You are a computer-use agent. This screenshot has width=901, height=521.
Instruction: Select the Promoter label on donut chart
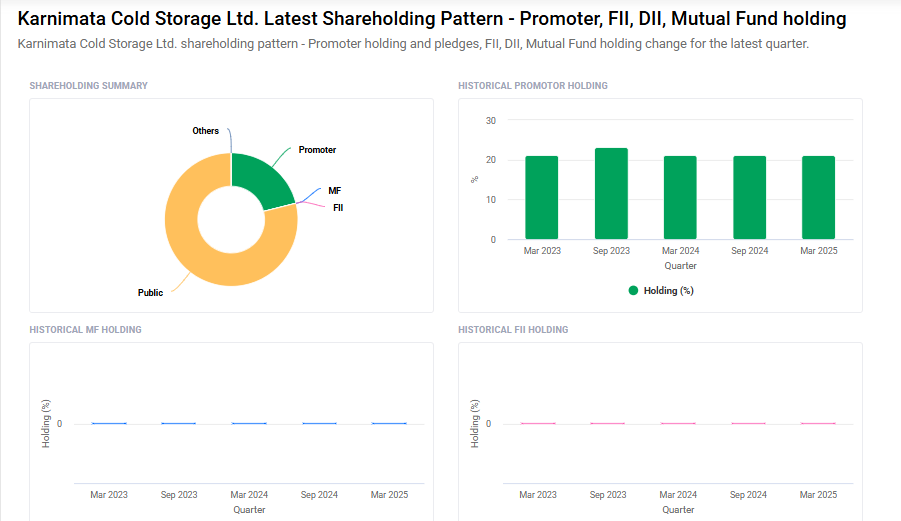pos(317,150)
